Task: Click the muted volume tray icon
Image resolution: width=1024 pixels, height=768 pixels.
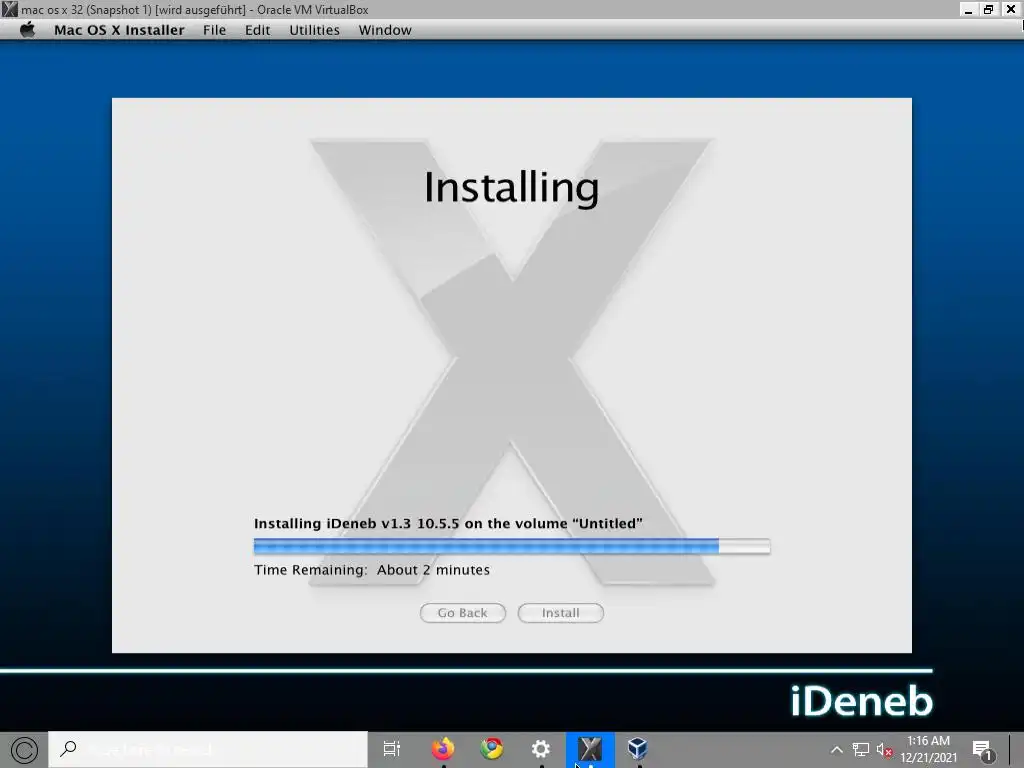Action: pyautogui.click(x=885, y=750)
